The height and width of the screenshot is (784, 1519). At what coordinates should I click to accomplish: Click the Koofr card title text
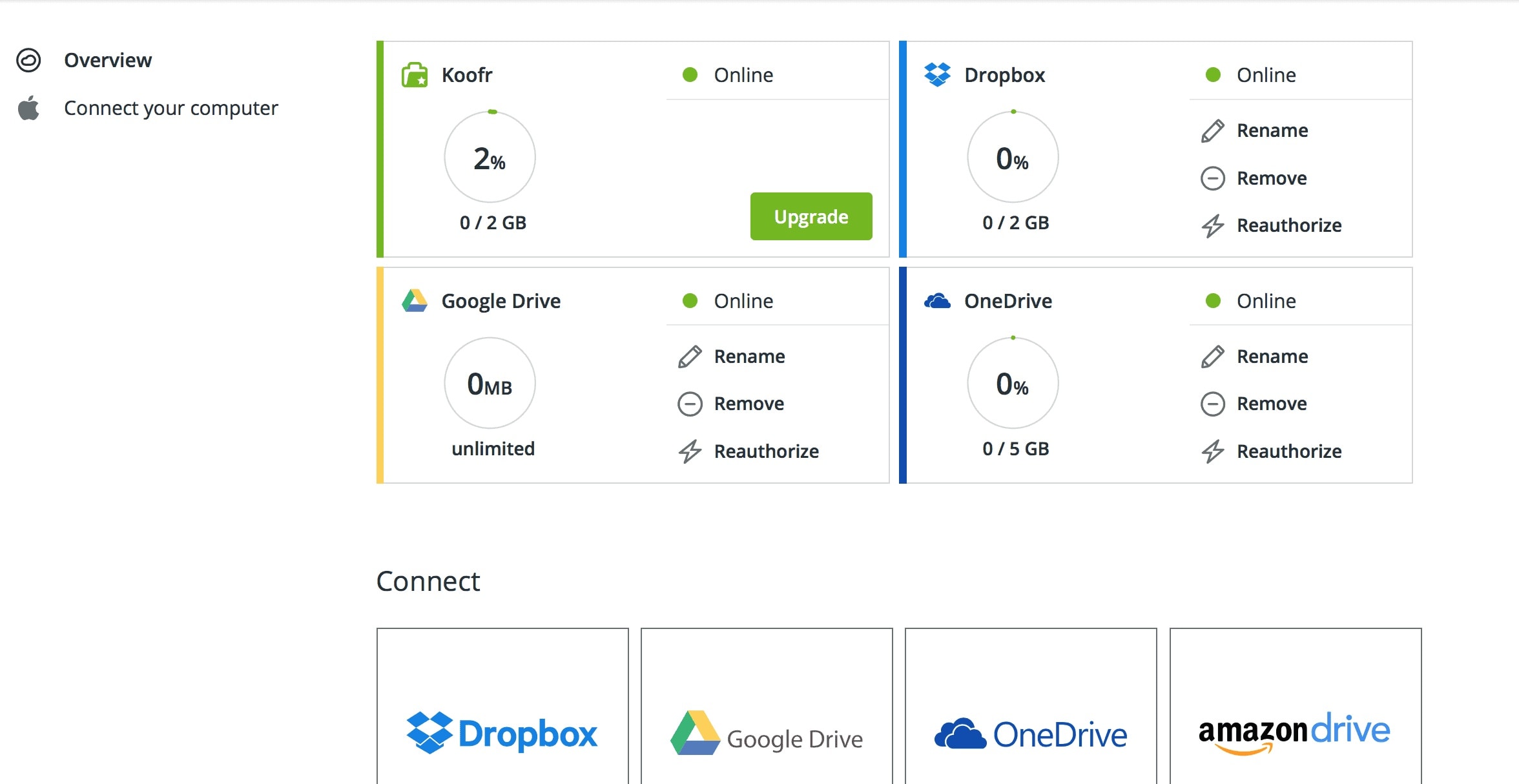pyautogui.click(x=467, y=75)
